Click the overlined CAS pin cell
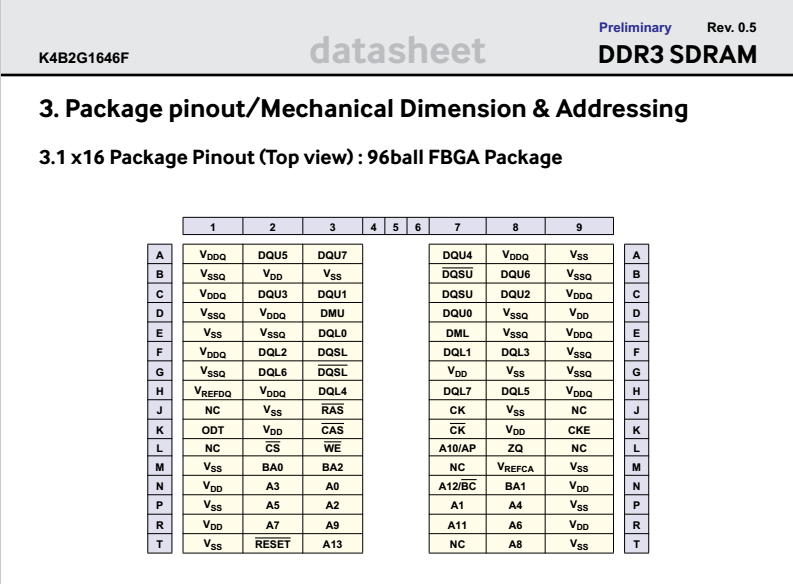This screenshot has width=793, height=584. 332,429
